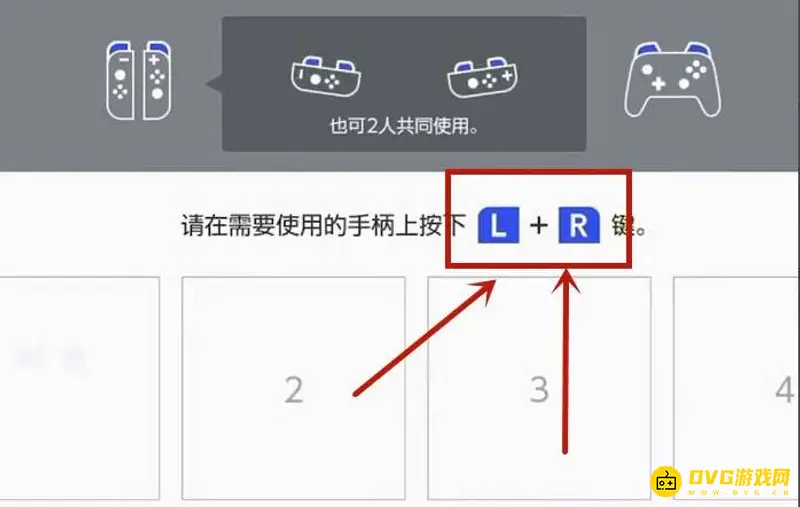Screen dimensions: 800x507
Task: Click the DVG游戏网 watermark text
Action: pos(739,477)
